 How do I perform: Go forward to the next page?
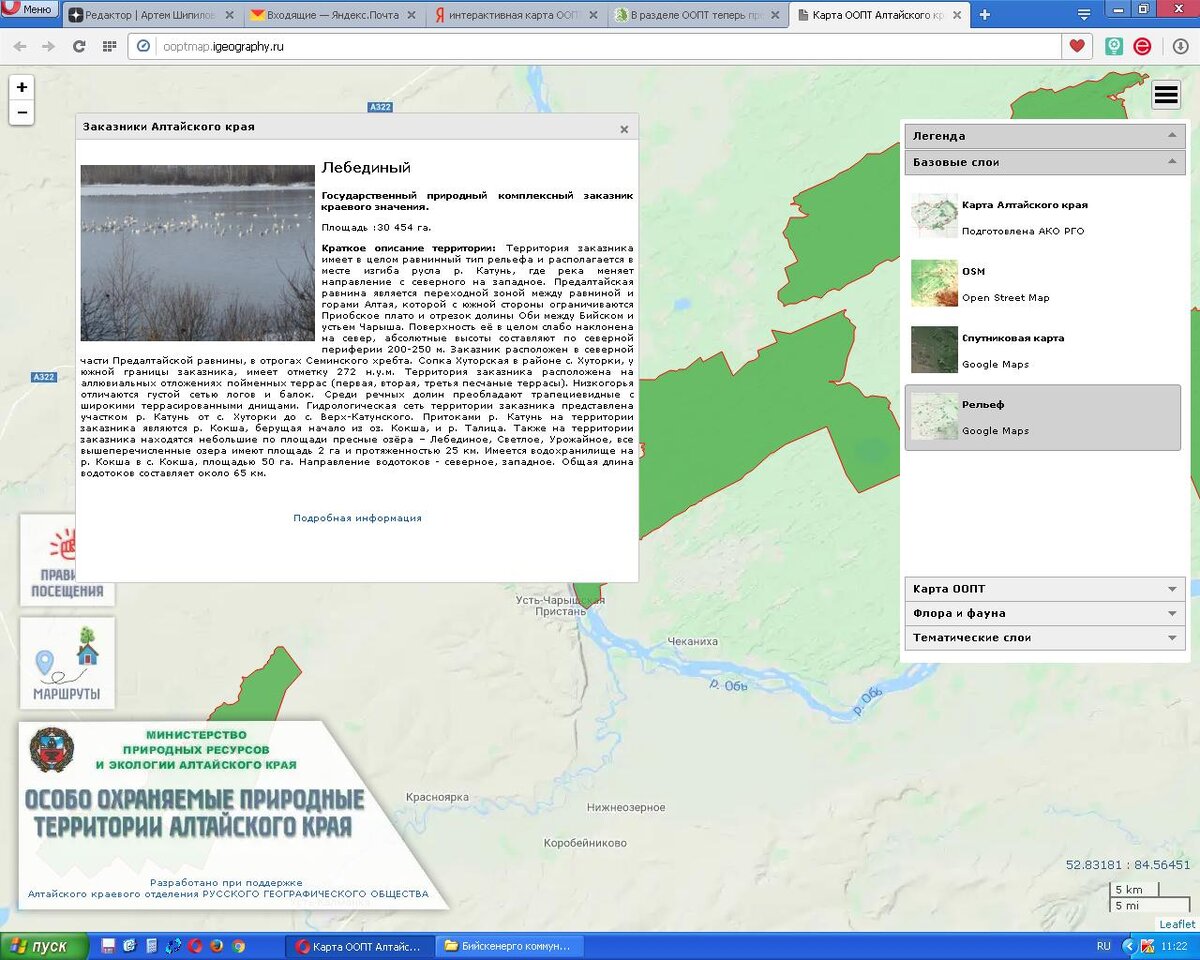tap(50, 46)
